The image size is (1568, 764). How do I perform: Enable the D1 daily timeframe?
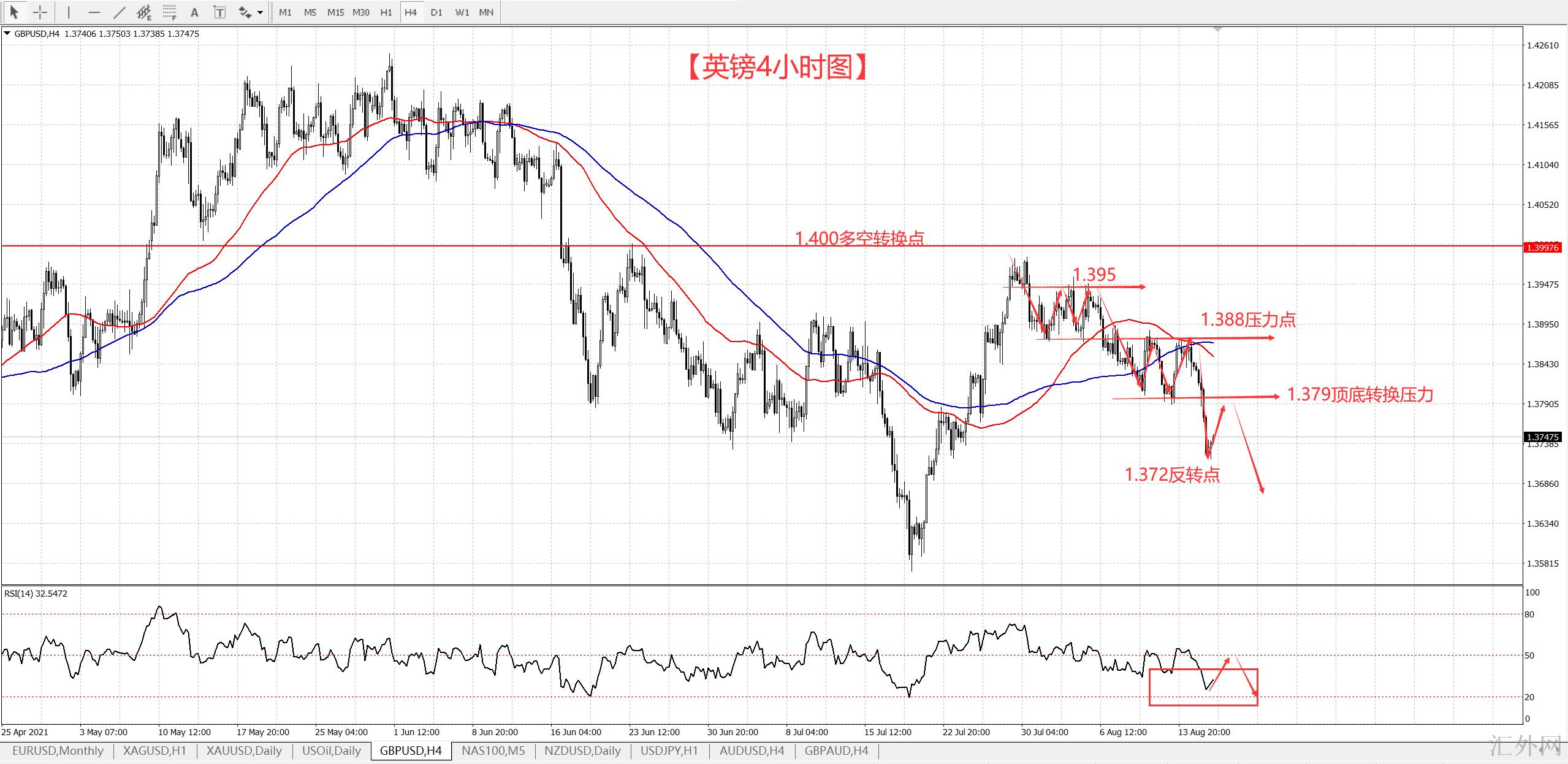pos(436,12)
